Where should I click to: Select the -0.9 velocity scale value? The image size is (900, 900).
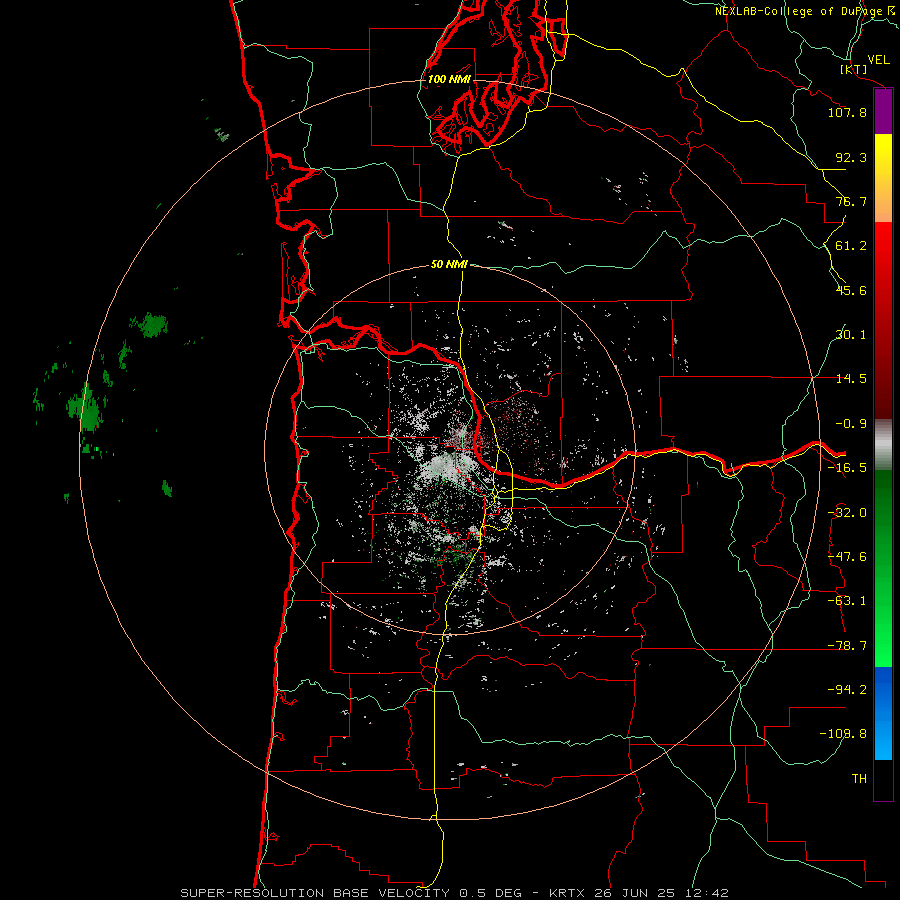tap(851, 424)
